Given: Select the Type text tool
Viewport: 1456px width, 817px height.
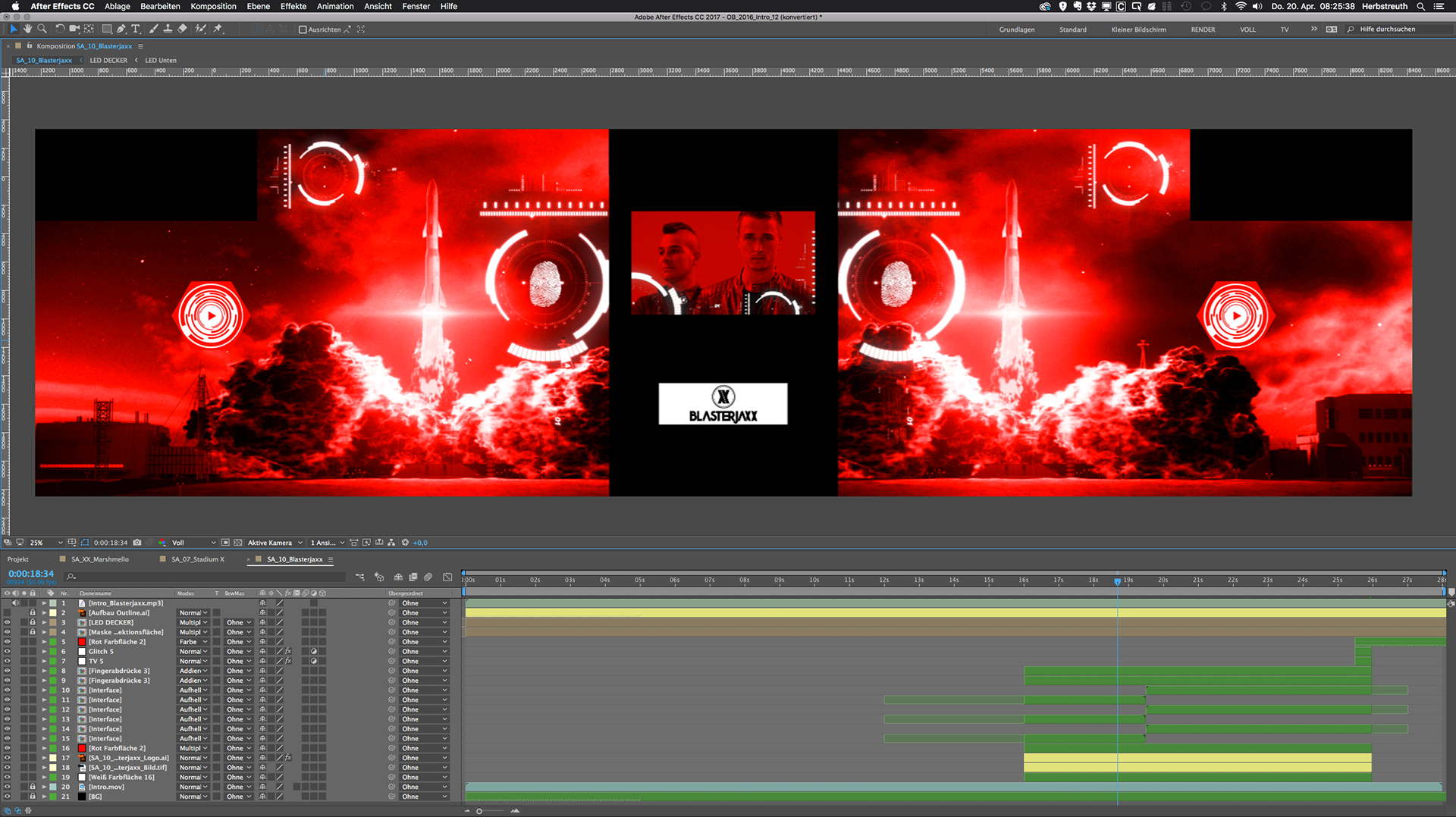Looking at the screenshot, I should tap(136, 29).
